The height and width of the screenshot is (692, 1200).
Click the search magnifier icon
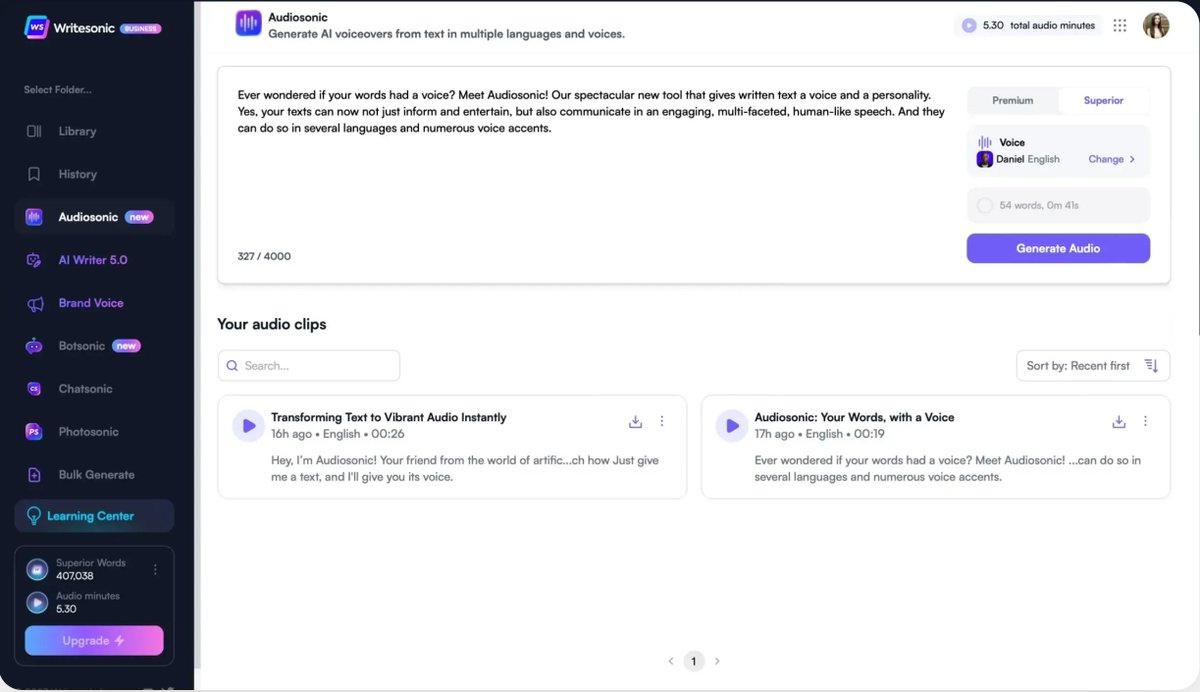(x=232, y=366)
